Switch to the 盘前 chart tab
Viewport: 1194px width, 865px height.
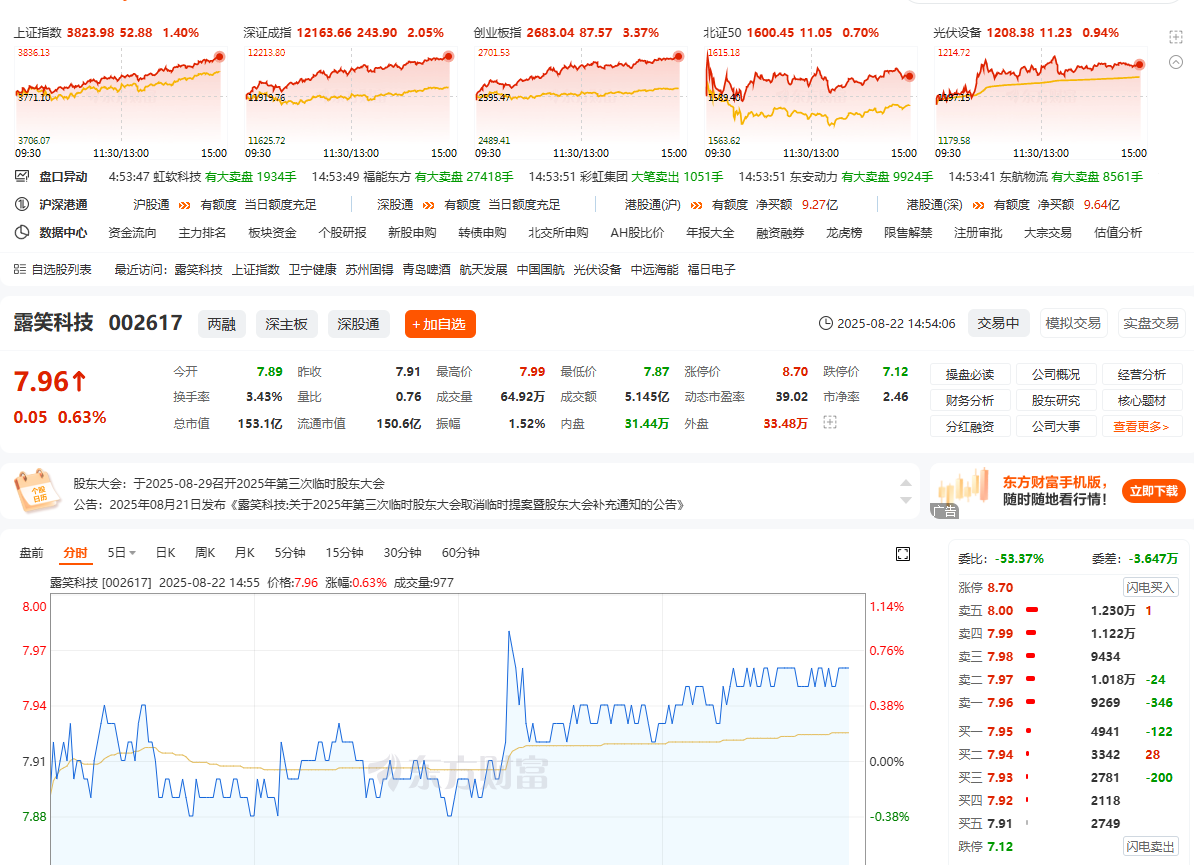[x=31, y=553]
